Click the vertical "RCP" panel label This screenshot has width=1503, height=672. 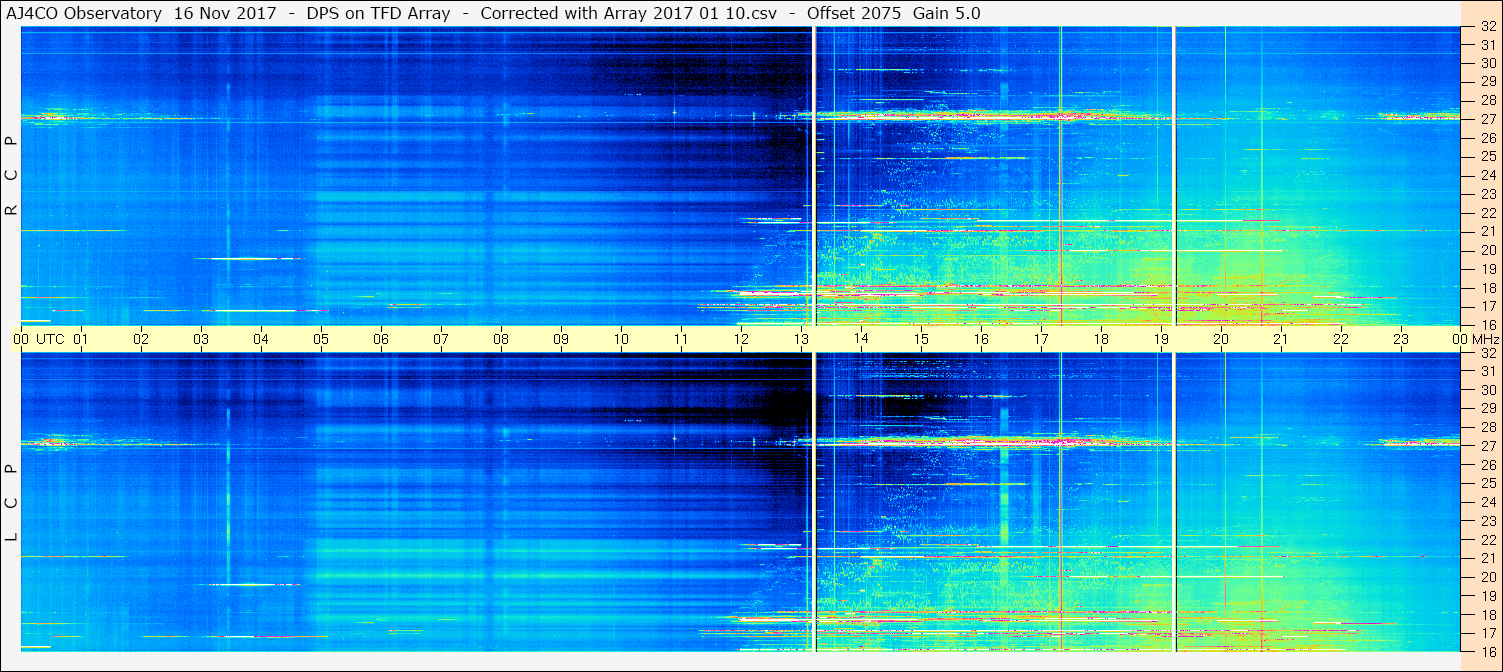click(12, 175)
